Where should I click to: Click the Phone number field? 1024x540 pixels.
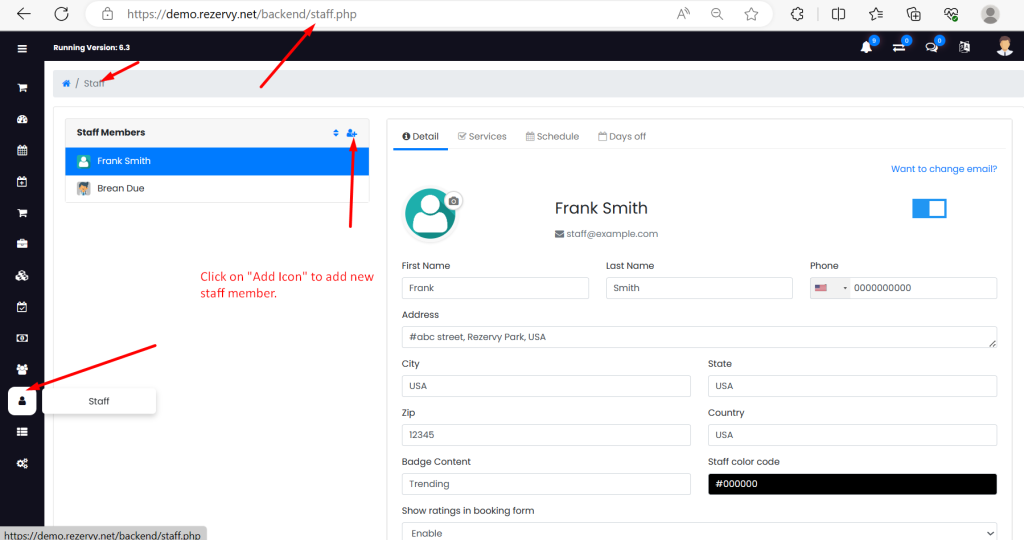923,288
